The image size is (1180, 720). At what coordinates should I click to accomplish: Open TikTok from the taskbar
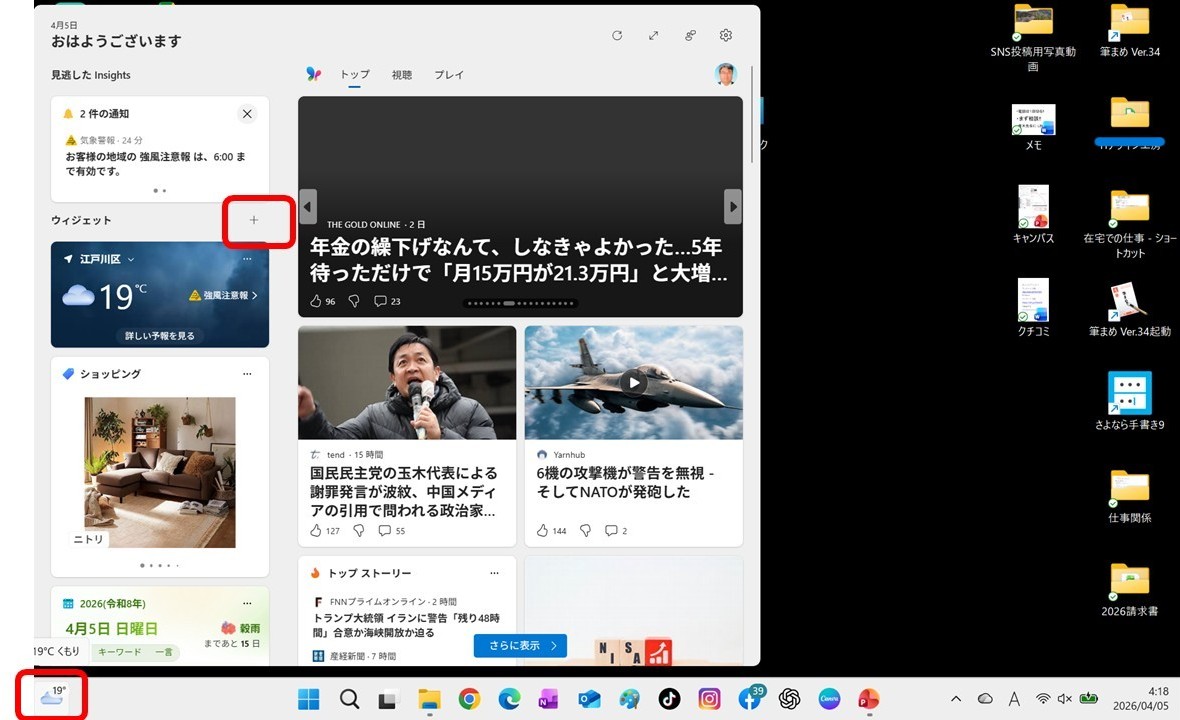tap(669, 699)
